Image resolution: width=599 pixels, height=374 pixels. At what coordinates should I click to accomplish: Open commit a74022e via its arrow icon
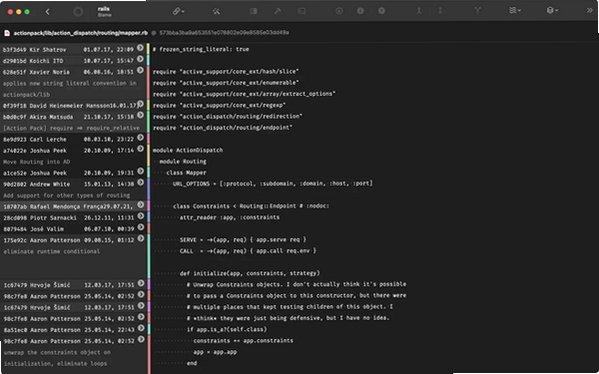pyautogui.click(x=140, y=149)
